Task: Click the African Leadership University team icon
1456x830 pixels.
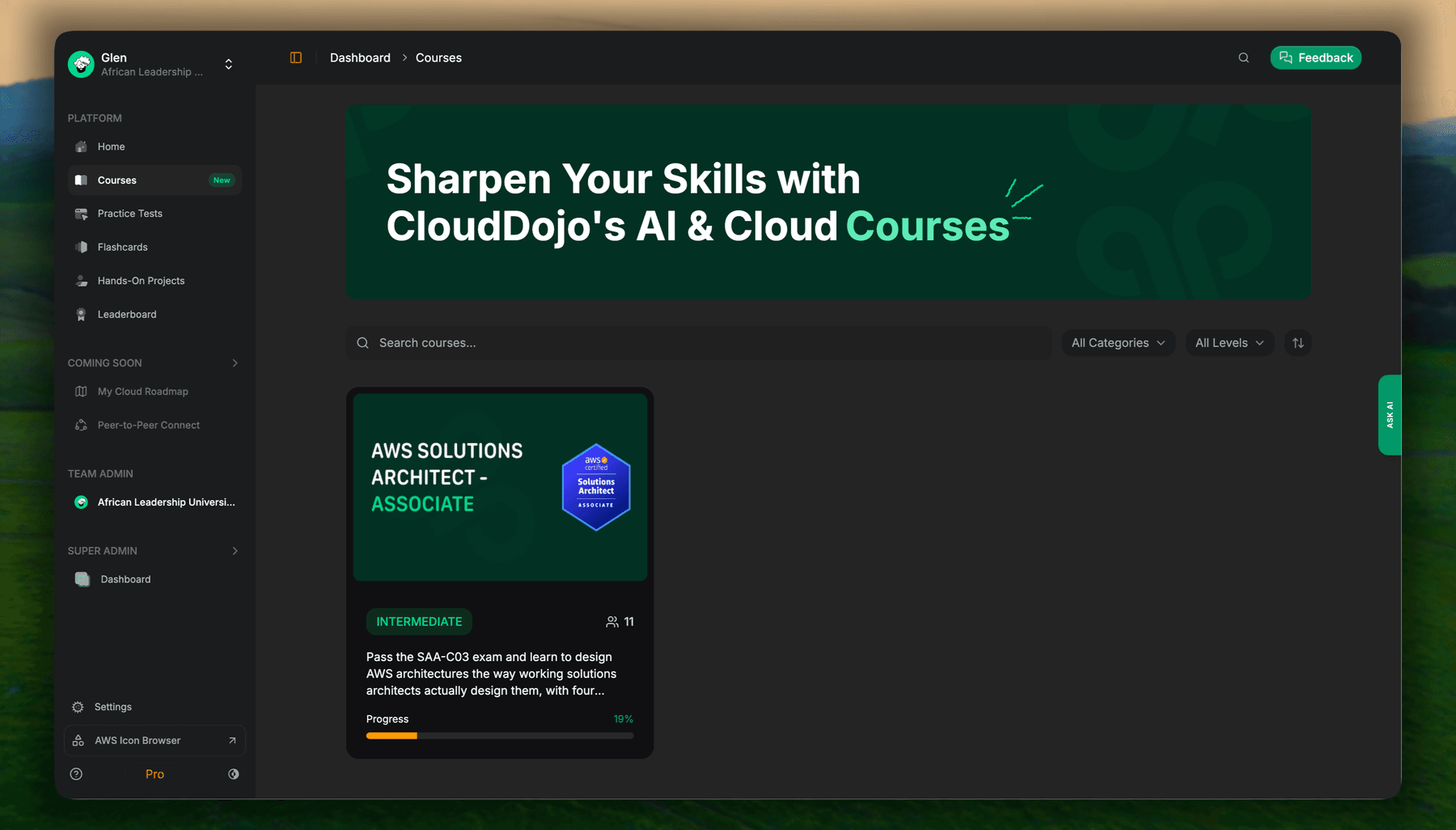Action: click(x=81, y=502)
